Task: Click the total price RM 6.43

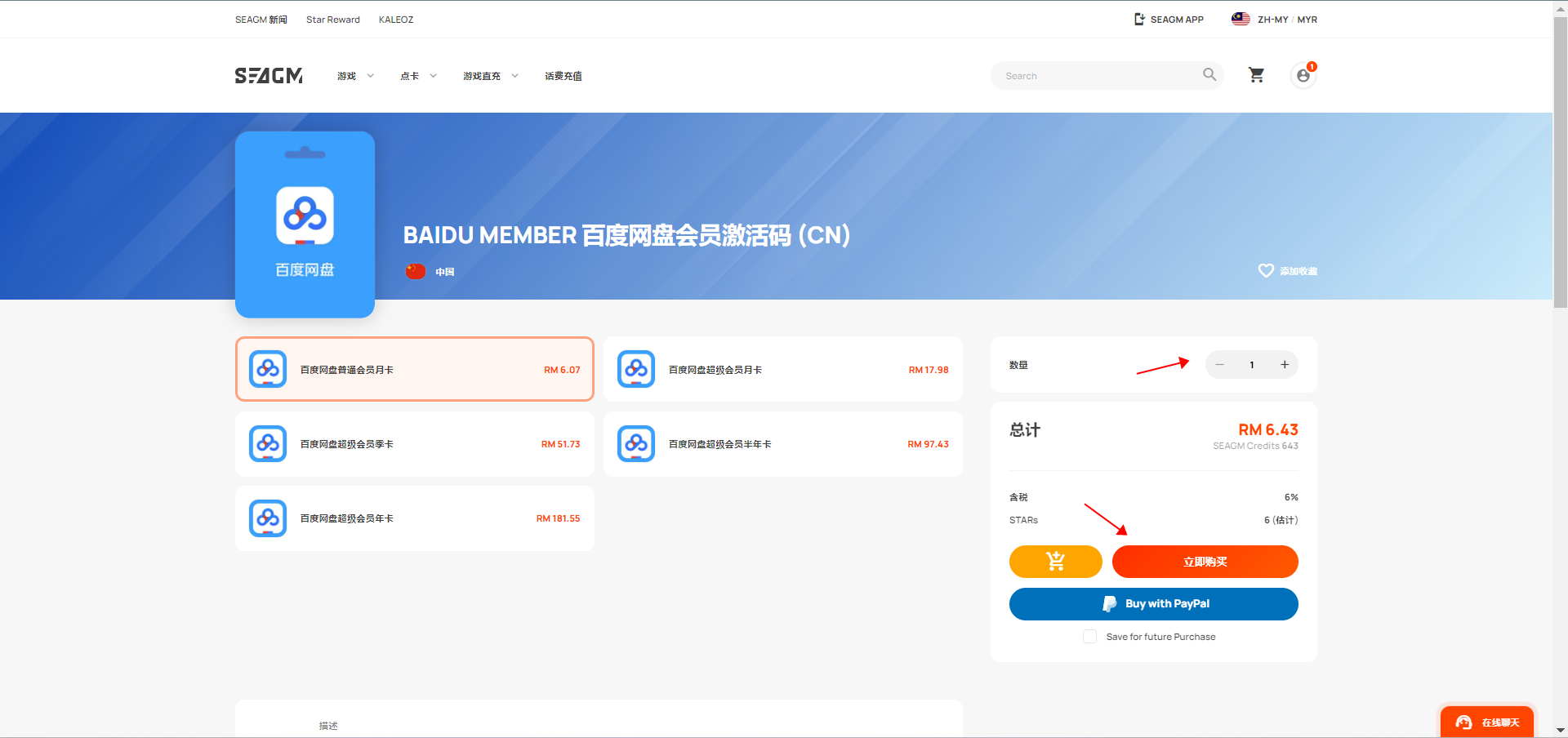Action: coord(1268,429)
